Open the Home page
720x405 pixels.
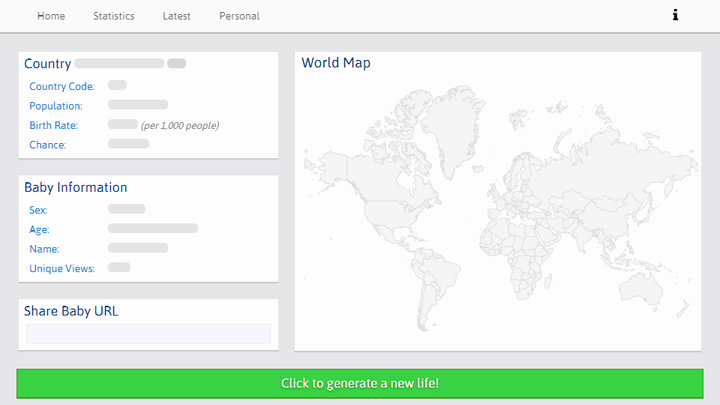[51, 16]
